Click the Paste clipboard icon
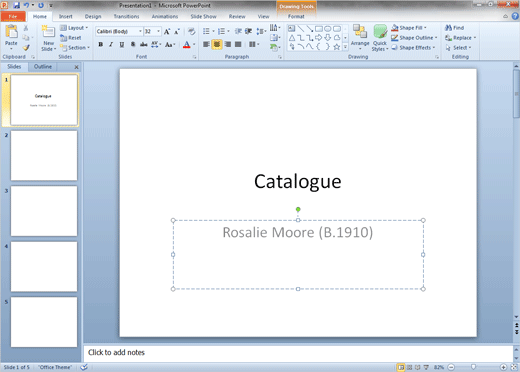The image size is (520, 372). click(11, 32)
